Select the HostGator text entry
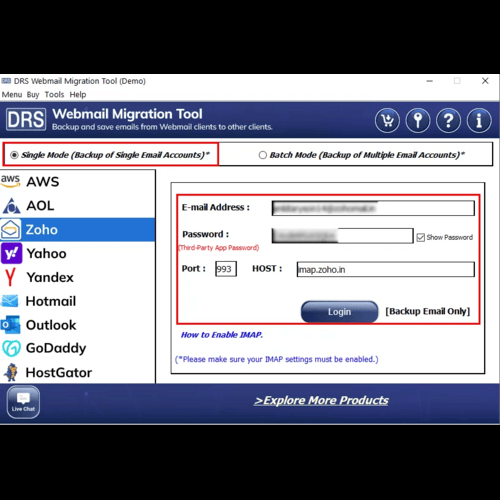This screenshot has height=500, width=500. [x=59, y=373]
